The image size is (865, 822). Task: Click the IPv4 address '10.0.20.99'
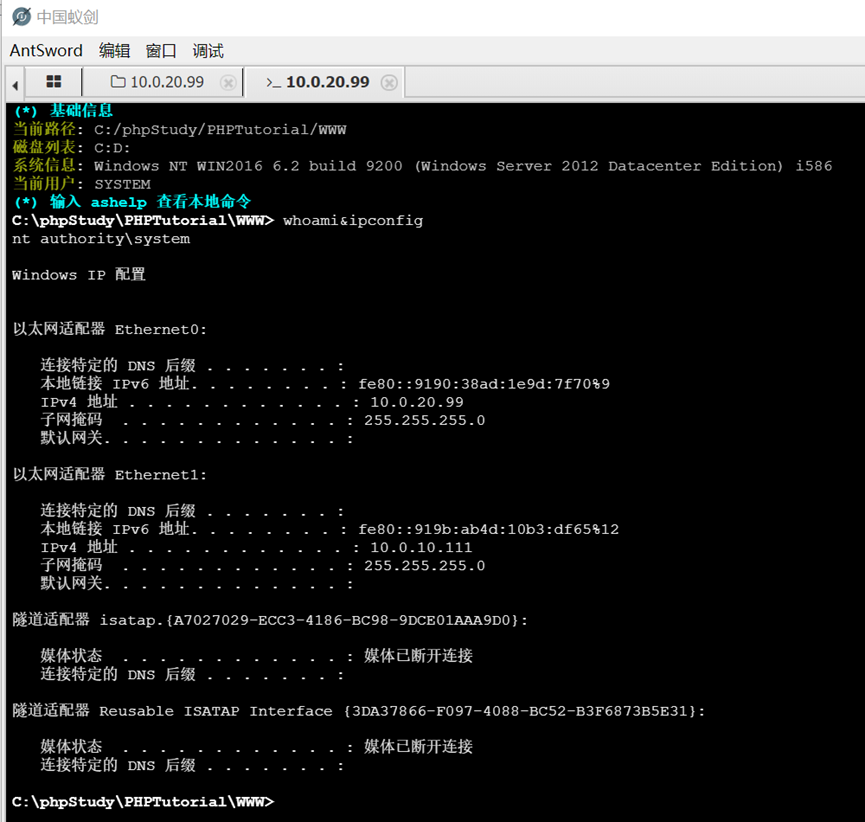point(417,402)
